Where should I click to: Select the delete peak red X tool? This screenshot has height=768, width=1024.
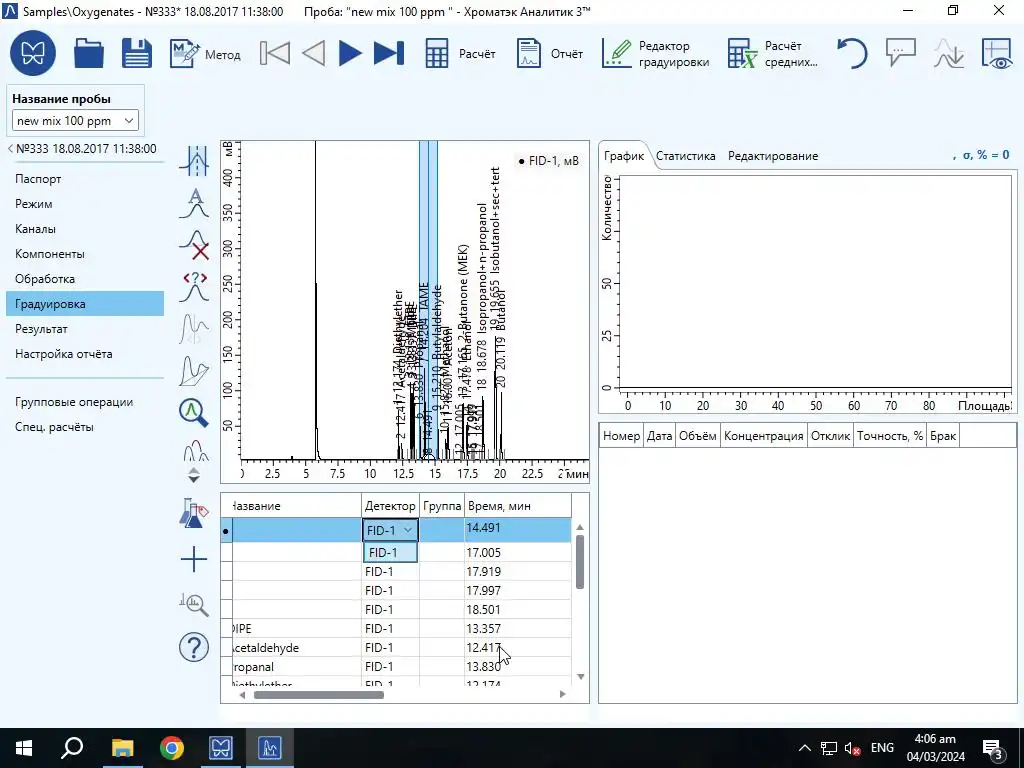[x=194, y=246]
